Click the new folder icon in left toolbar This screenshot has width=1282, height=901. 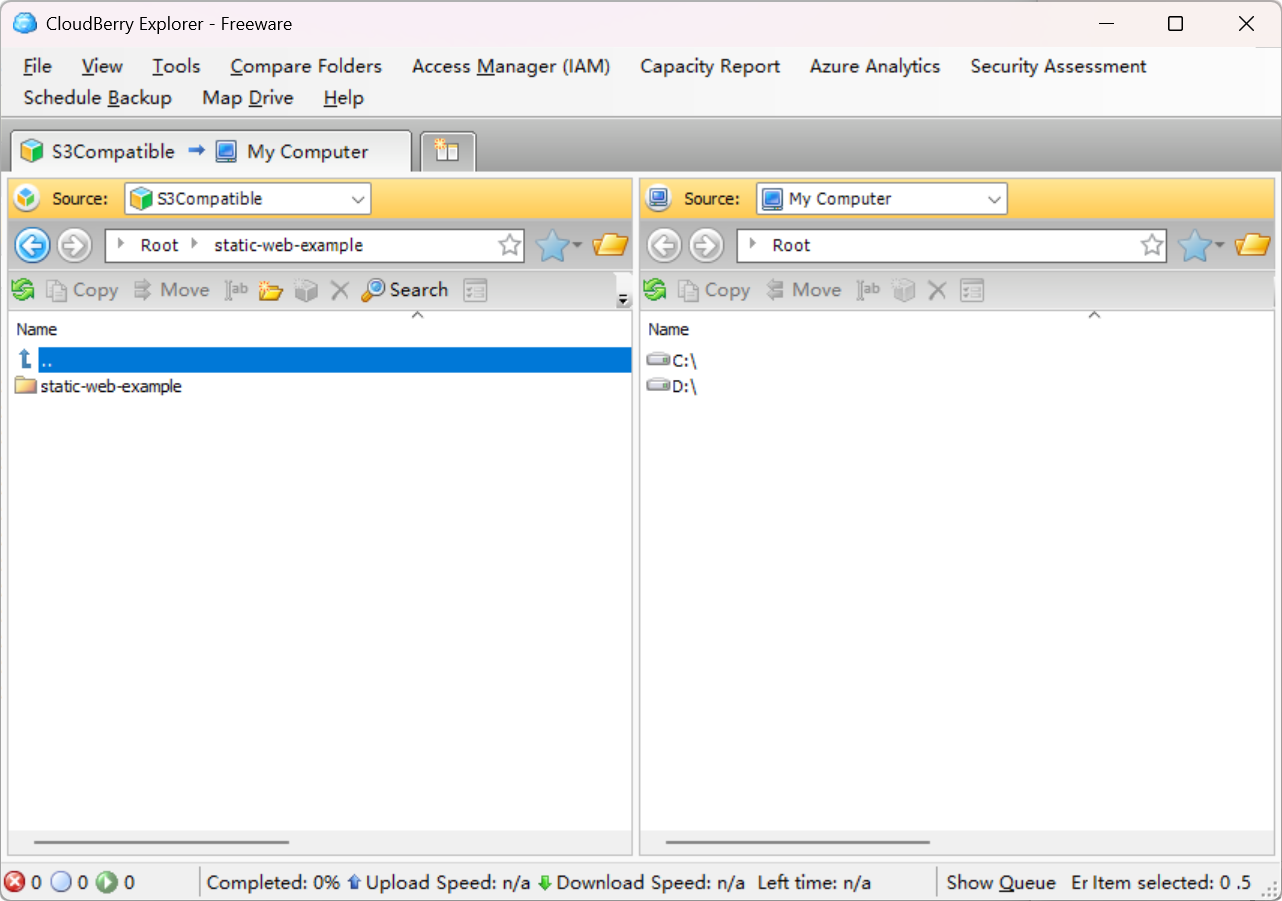pos(271,290)
